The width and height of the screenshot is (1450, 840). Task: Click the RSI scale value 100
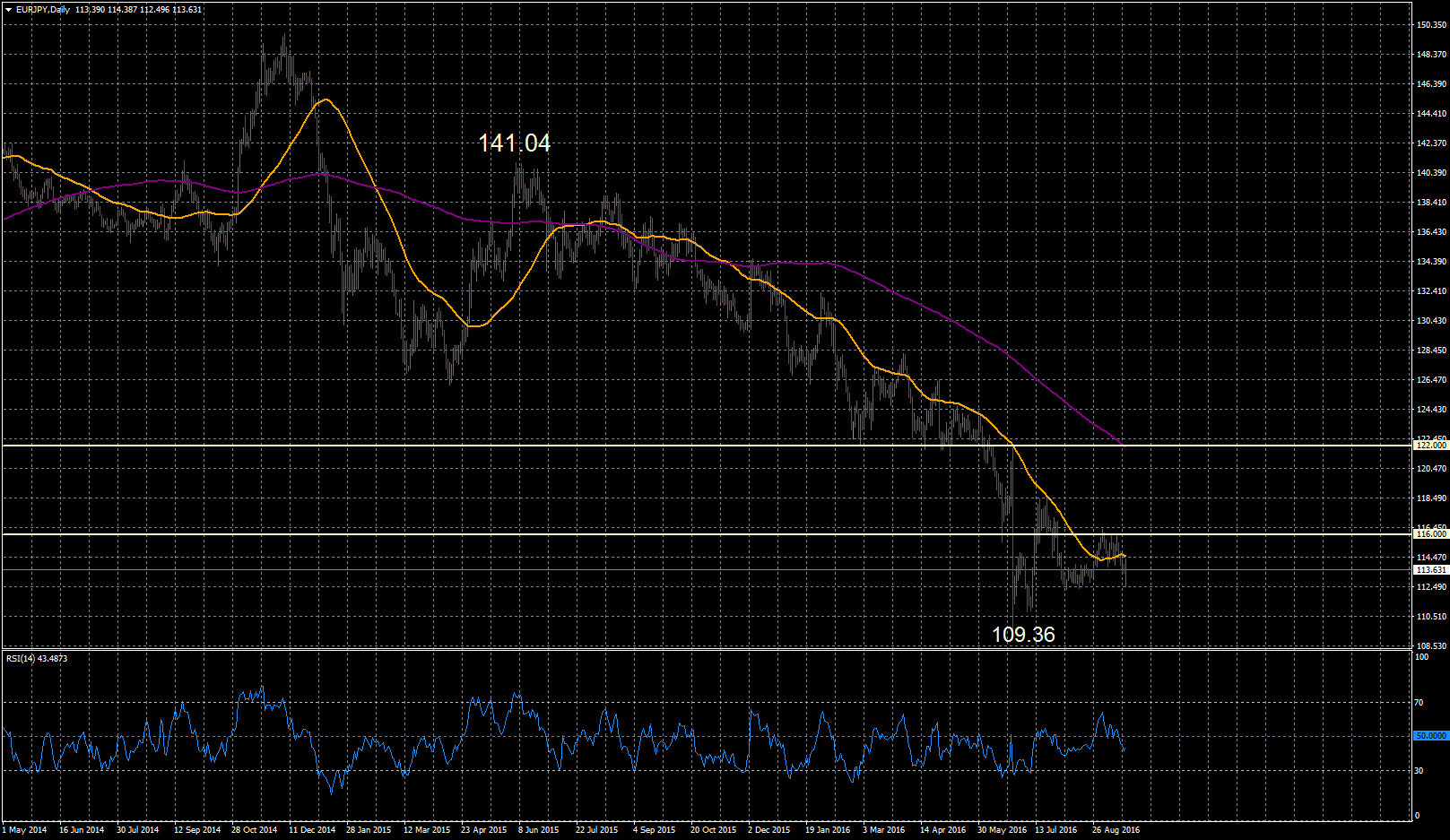tap(1421, 657)
